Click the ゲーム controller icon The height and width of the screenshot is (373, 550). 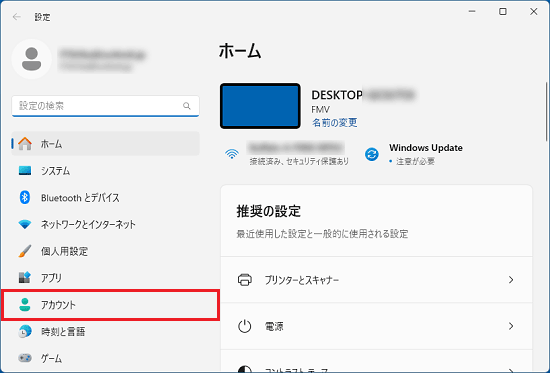pyautogui.click(x=25, y=358)
